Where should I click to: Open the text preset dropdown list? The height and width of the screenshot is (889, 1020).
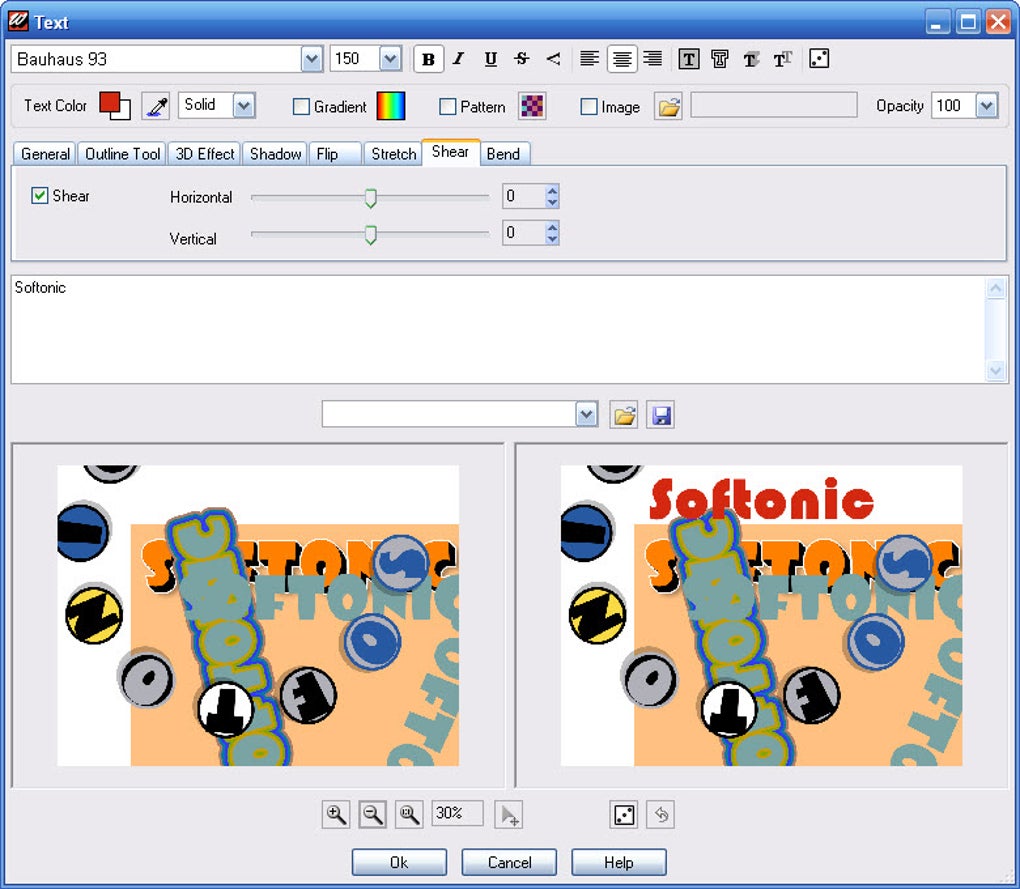pyautogui.click(x=587, y=414)
